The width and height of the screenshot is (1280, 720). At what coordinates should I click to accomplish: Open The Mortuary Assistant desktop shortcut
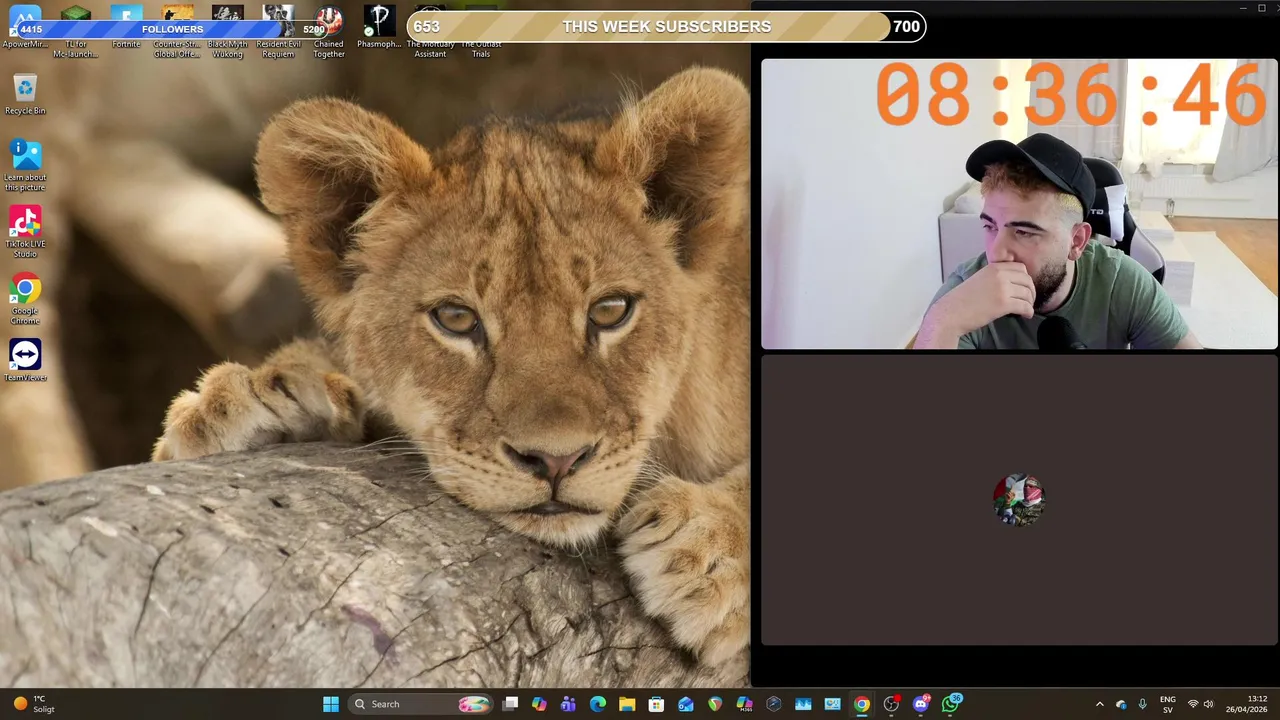[430, 32]
